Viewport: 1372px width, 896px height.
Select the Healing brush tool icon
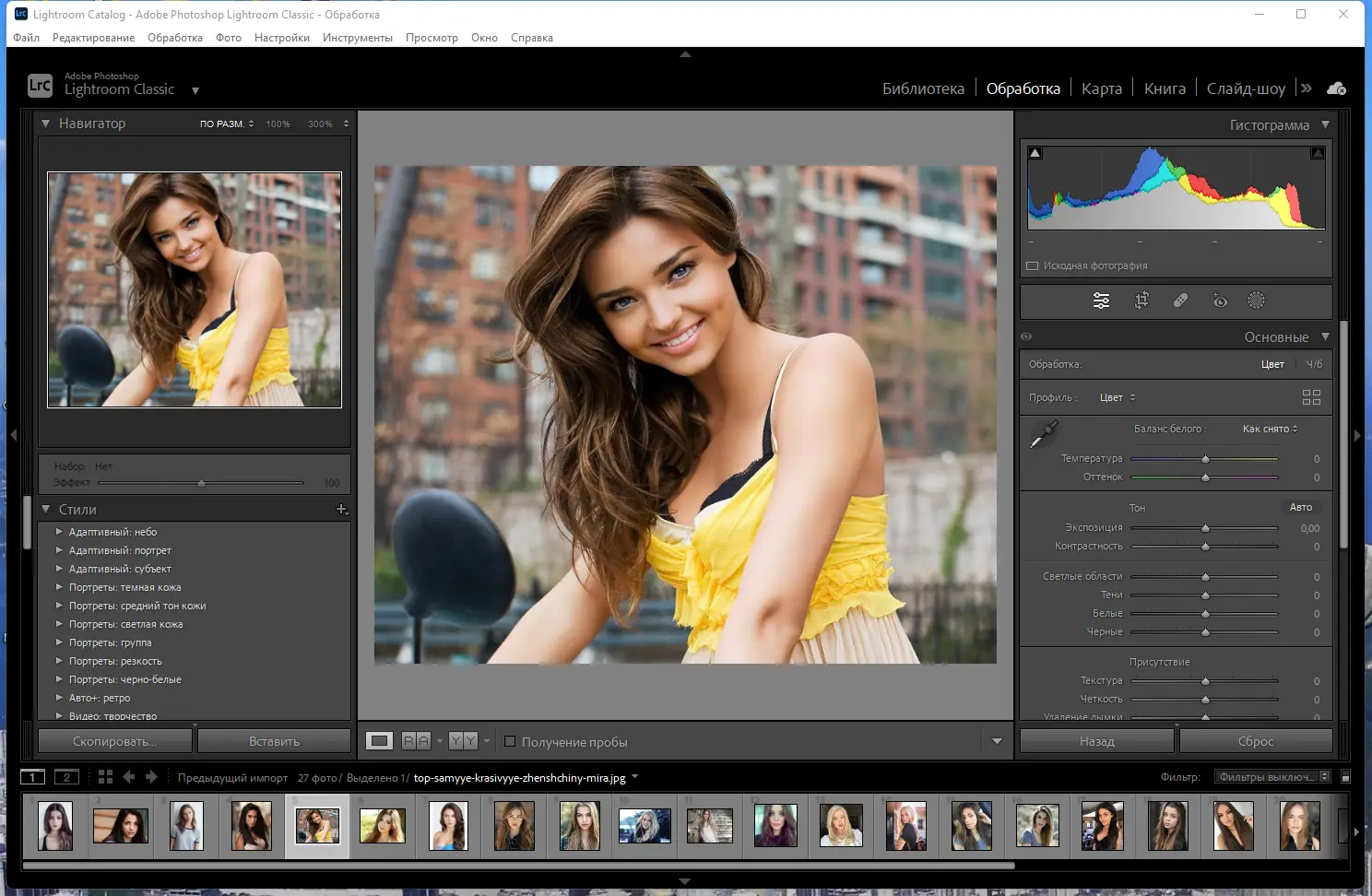click(1180, 301)
